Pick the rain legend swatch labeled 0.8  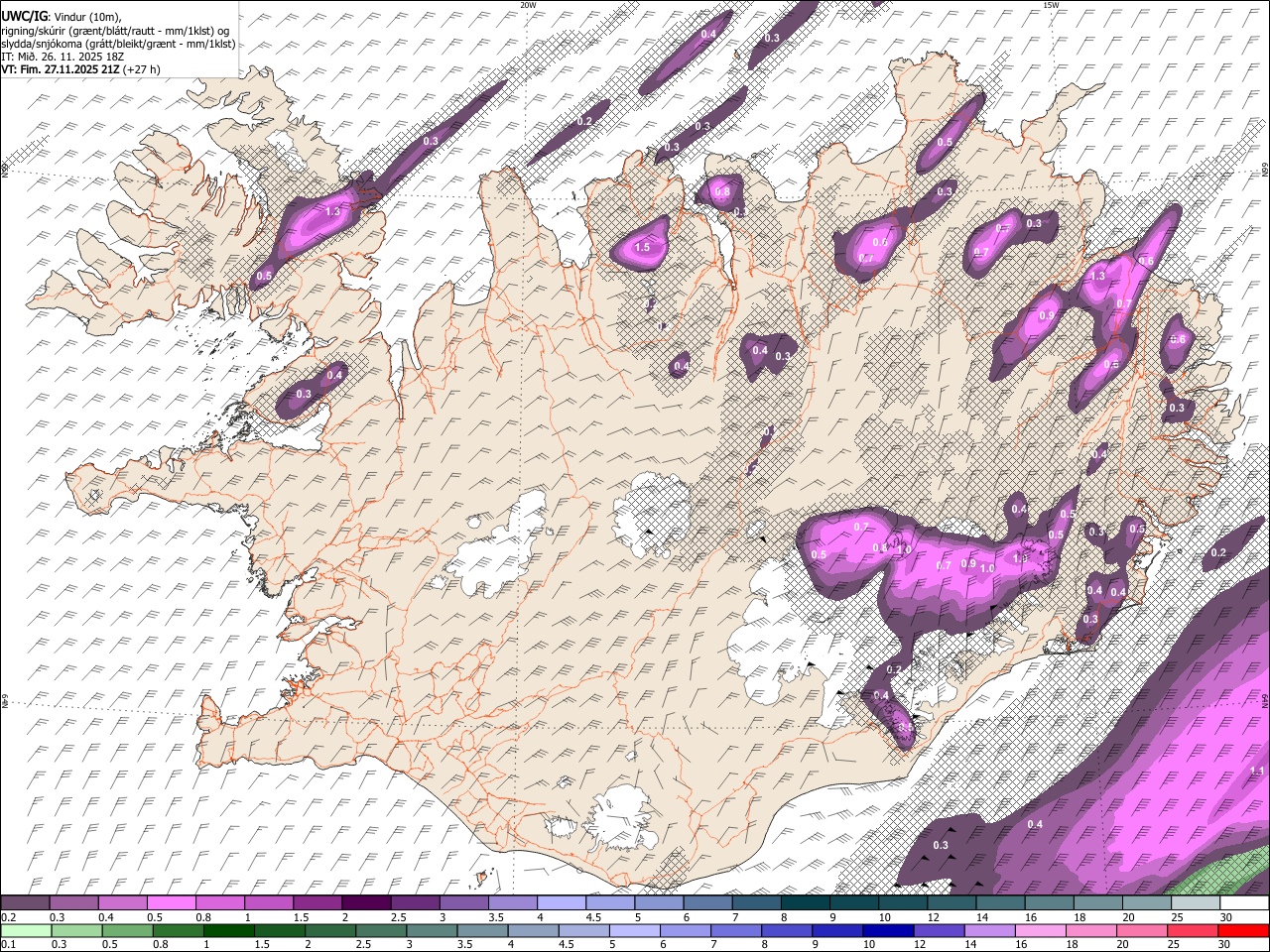click(179, 930)
